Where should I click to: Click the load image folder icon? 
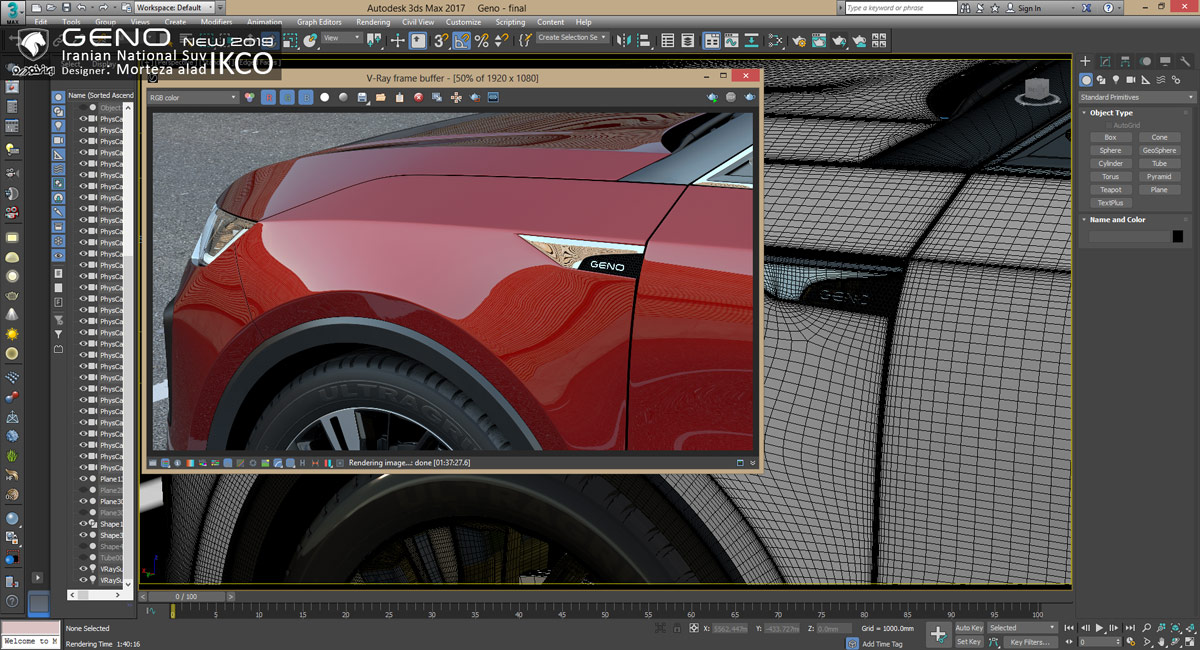pos(381,98)
